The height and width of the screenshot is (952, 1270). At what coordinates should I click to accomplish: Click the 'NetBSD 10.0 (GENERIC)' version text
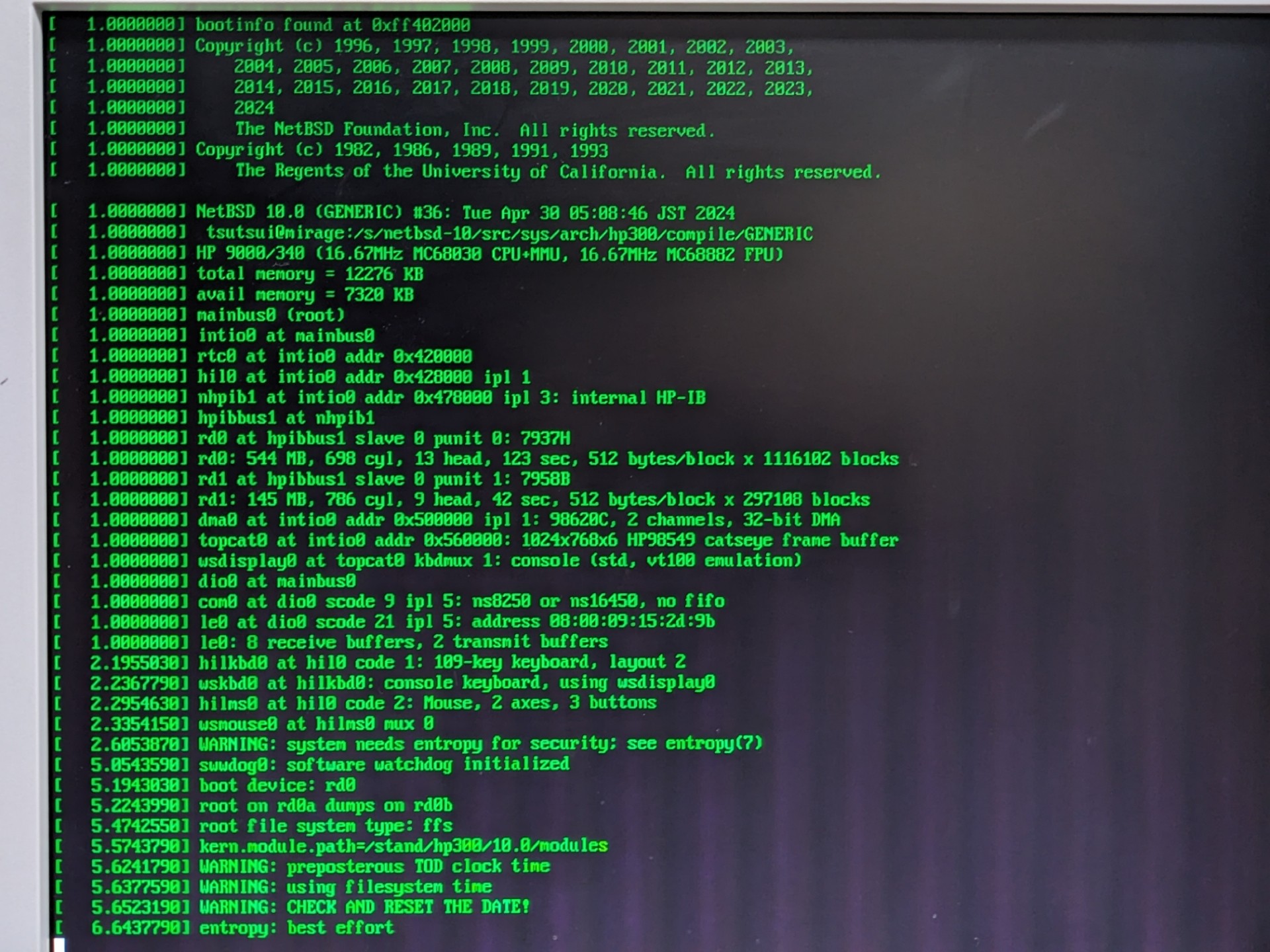[299, 212]
